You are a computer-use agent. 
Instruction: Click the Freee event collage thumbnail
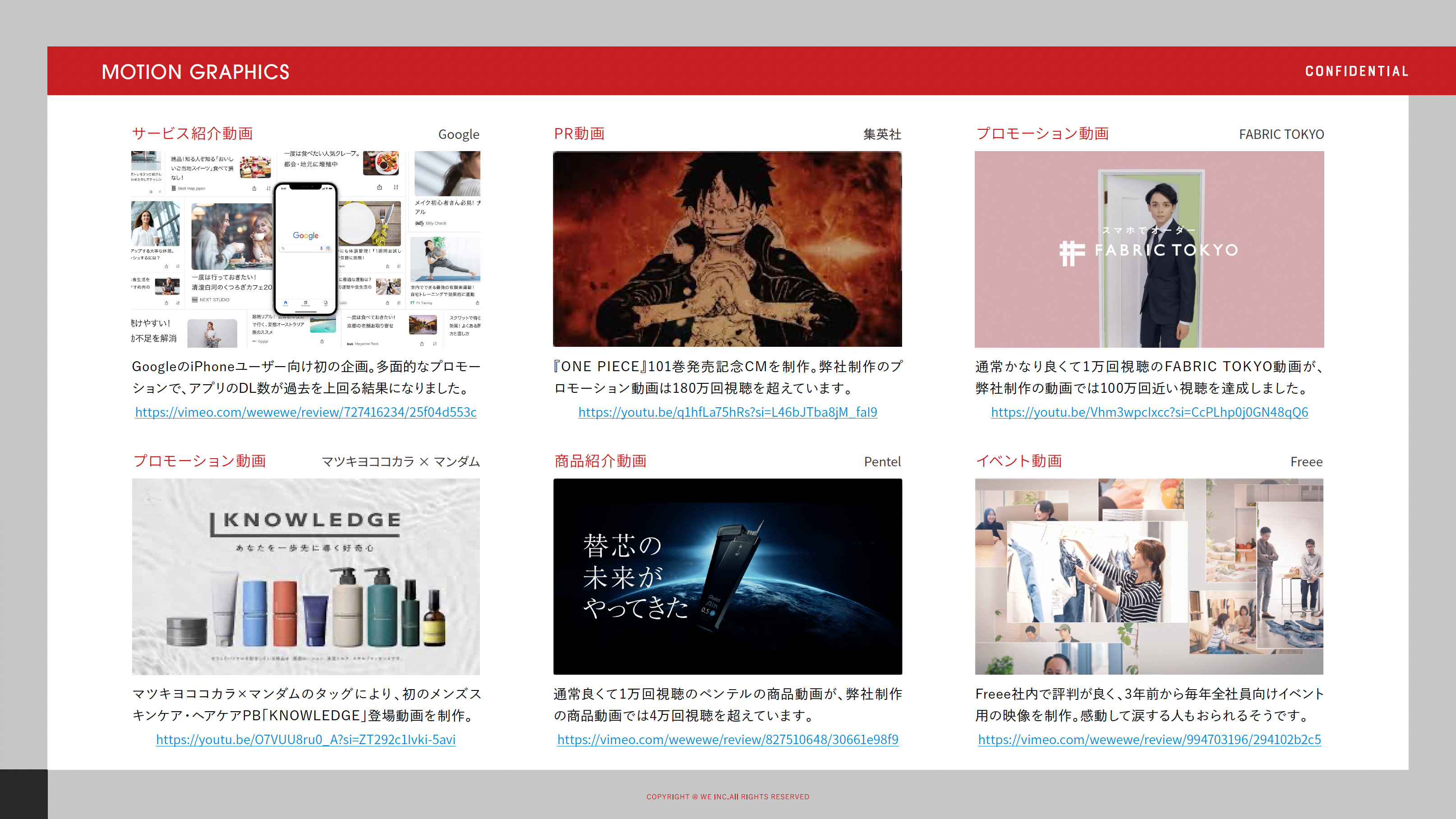1149,576
